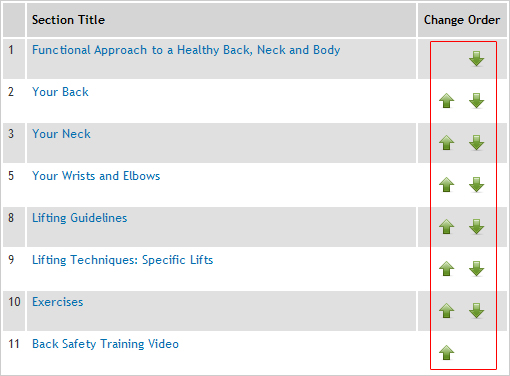Move Exercises section up
Image resolution: width=510 pixels, height=376 pixels.
pyautogui.click(x=447, y=311)
